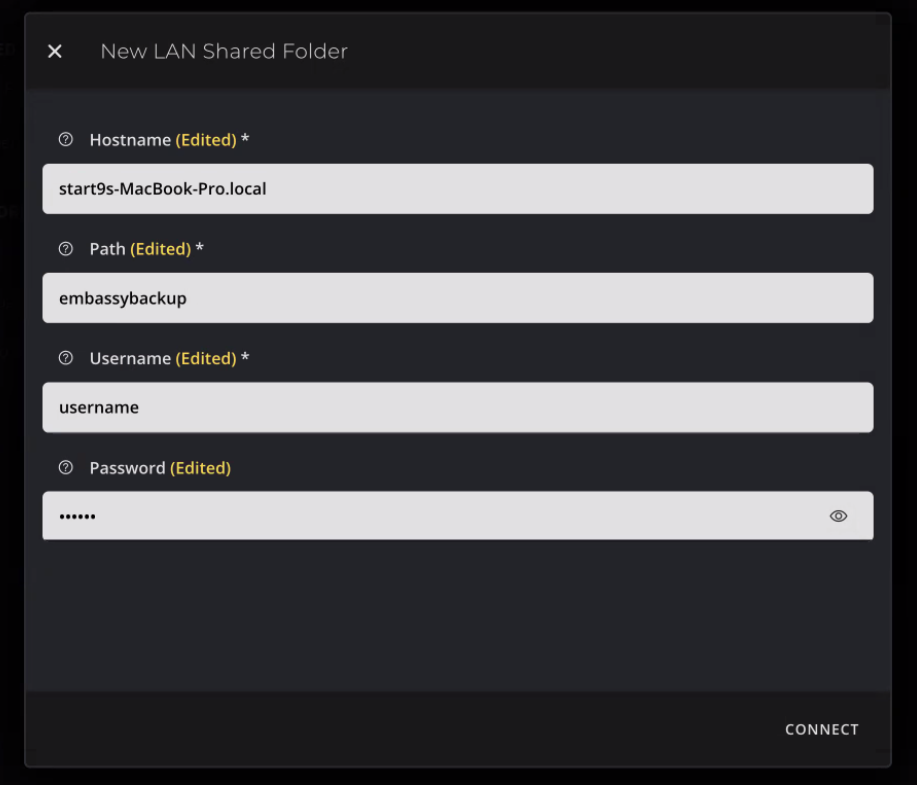Click the Hostname field label
The image size is (917, 785).
pos(130,140)
